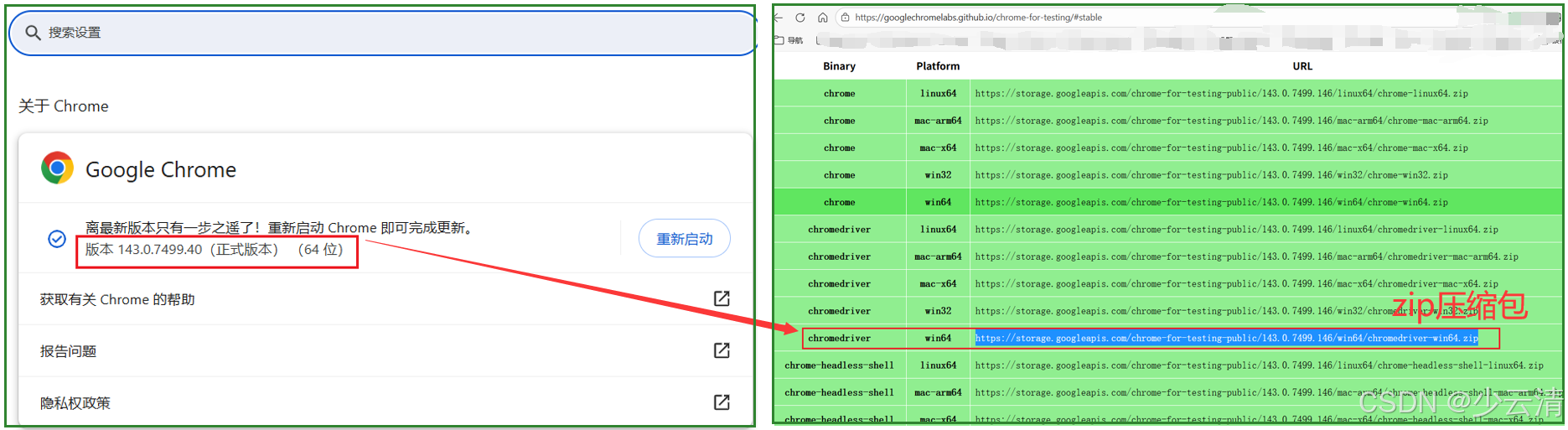Click chromedriver binary cell in linux64 row
1568x430 pixels.
839,229
